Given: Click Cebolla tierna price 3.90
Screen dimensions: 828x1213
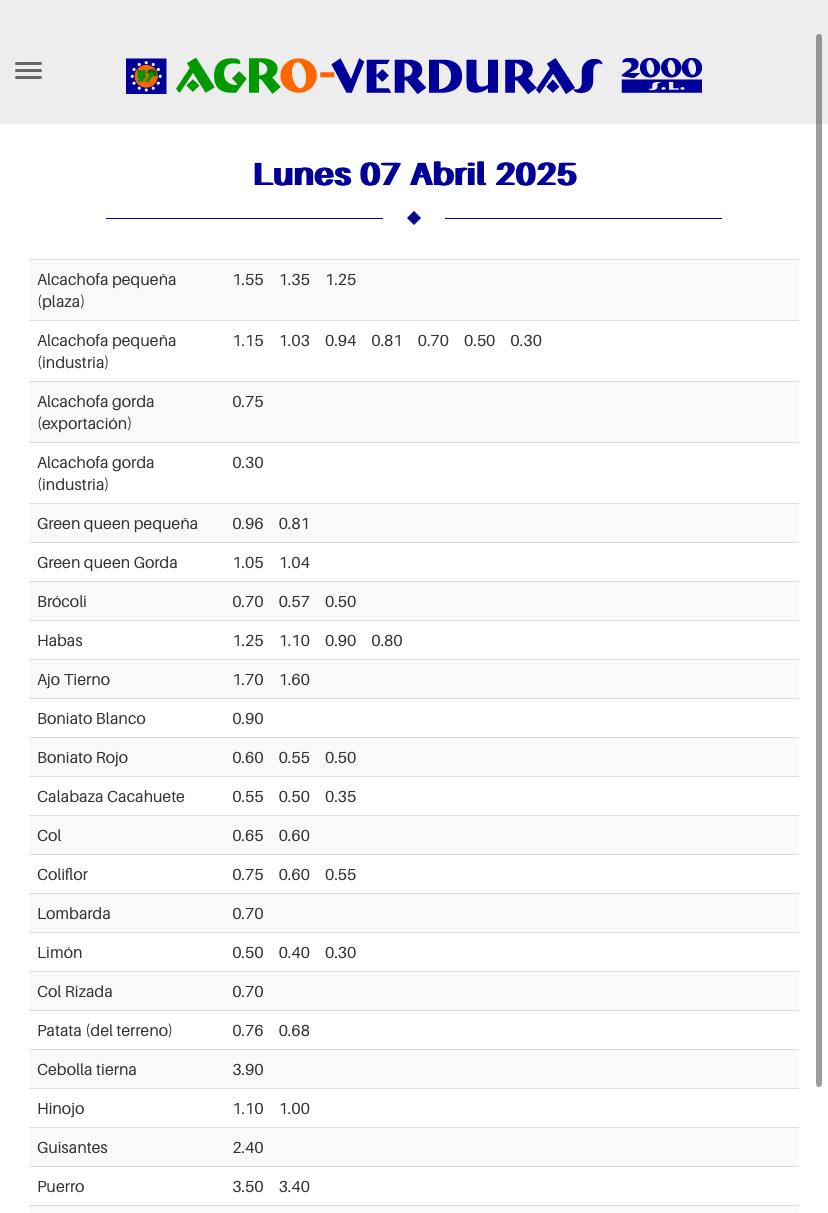Looking at the screenshot, I should click(x=248, y=1069).
